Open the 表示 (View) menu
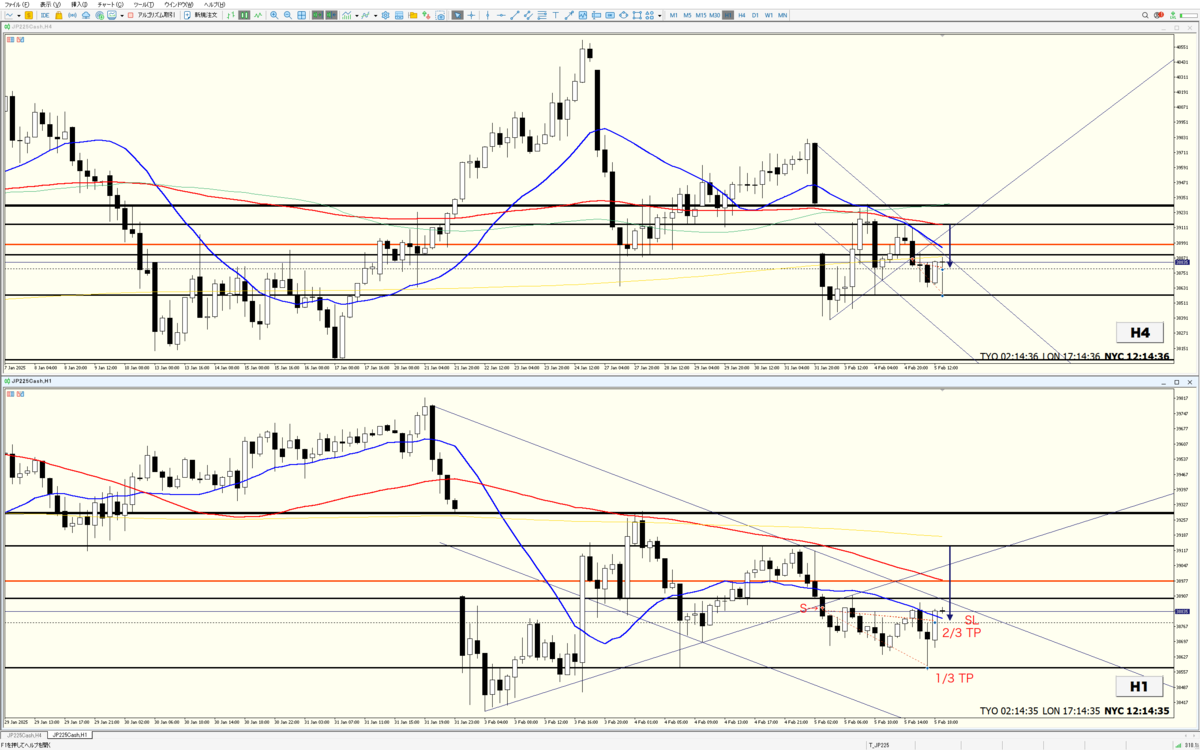This screenshot has height=750, width=1200. (50, 5)
